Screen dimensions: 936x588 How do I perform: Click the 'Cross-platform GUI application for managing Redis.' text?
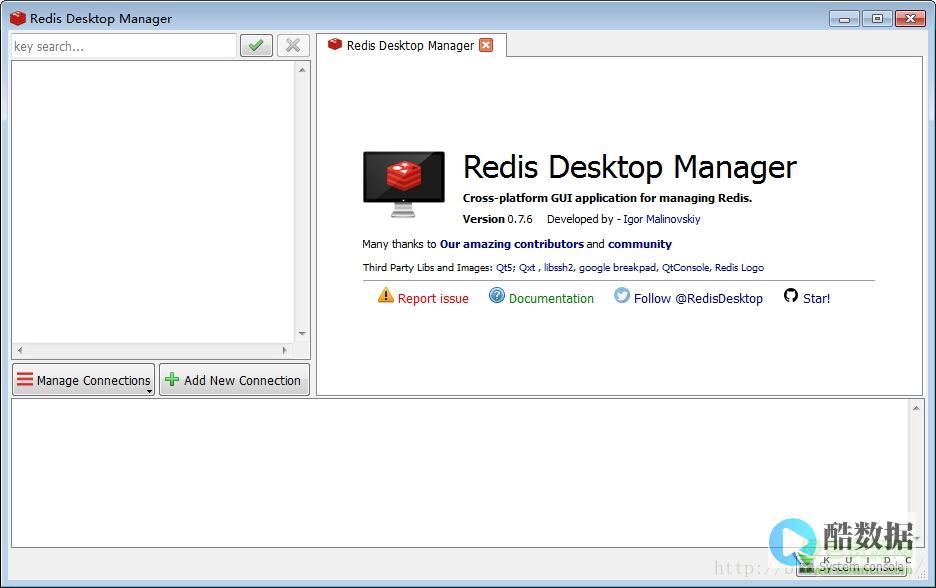point(607,198)
